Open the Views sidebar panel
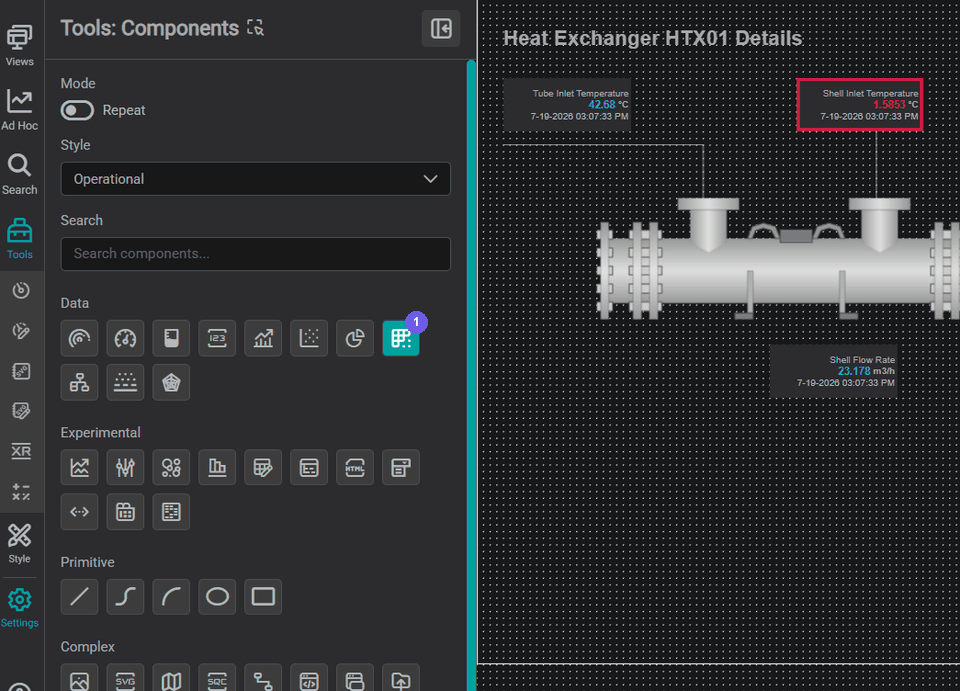 pos(20,45)
